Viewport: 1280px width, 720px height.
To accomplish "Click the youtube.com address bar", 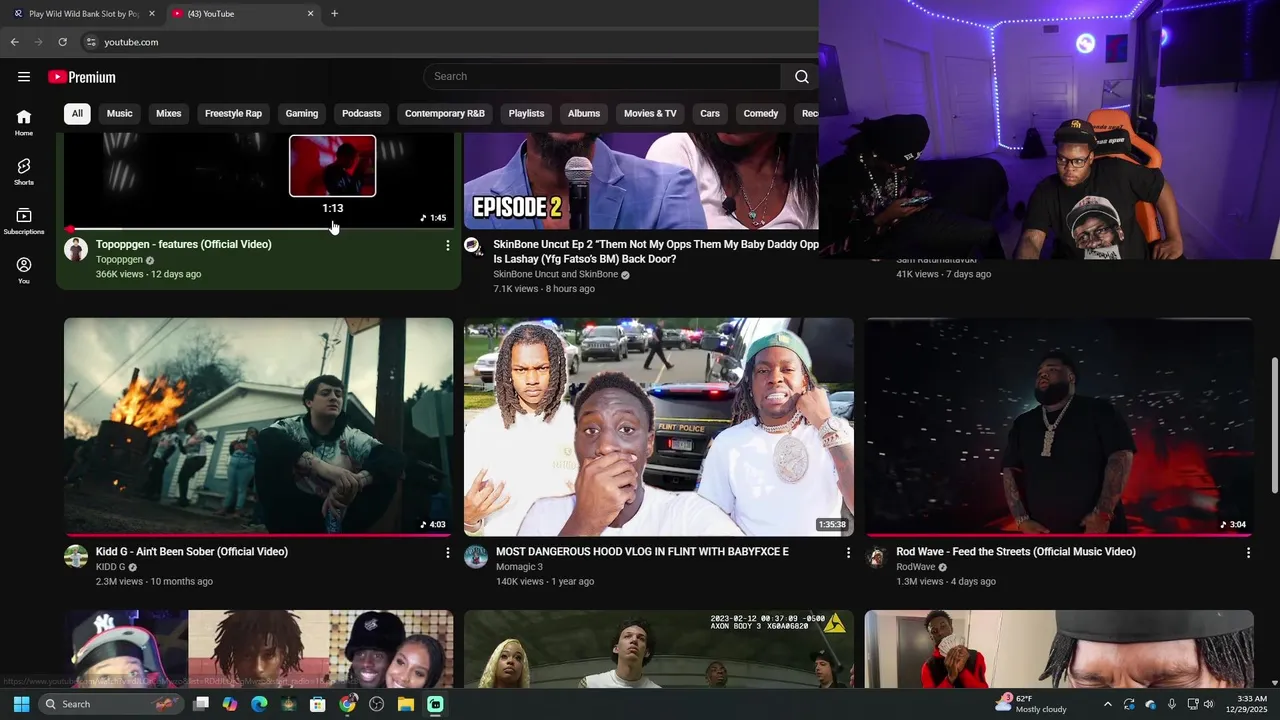I will tap(450, 42).
